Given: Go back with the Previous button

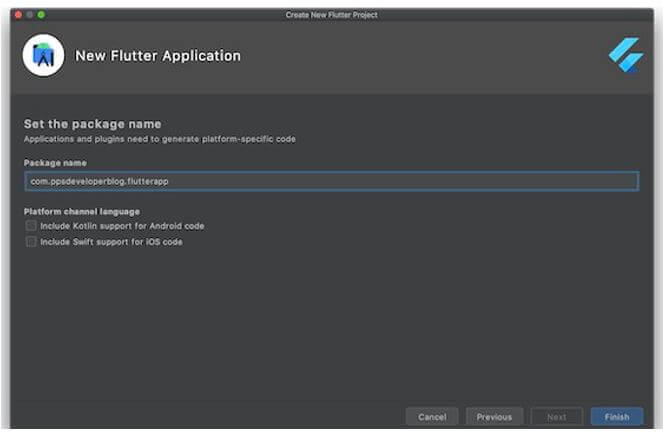Looking at the screenshot, I should (x=494, y=417).
